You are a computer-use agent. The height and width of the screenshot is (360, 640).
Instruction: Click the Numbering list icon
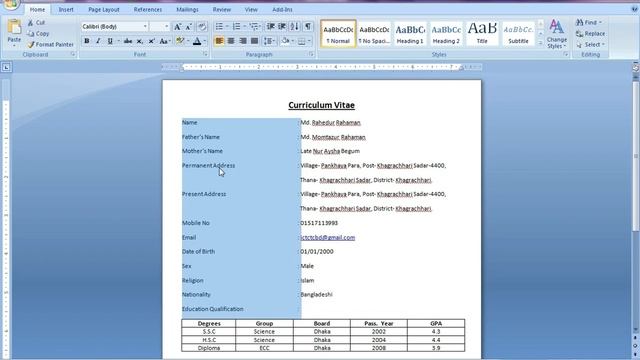pyautogui.click(x=236, y=27)
